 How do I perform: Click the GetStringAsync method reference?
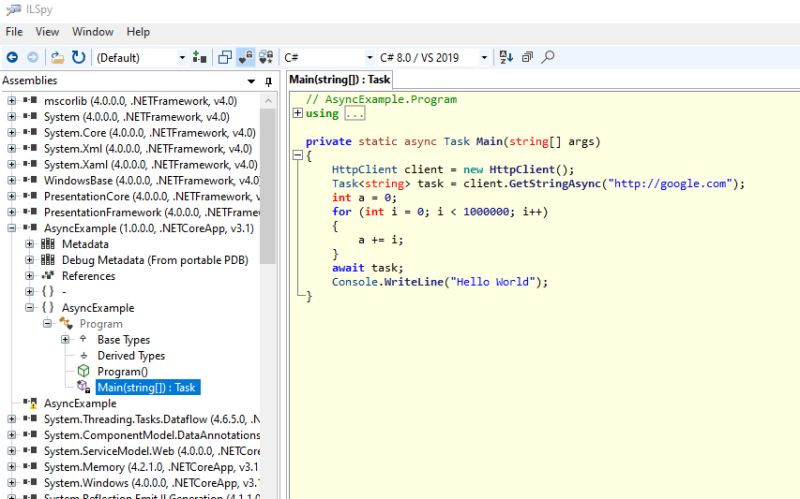coord(555,184)
